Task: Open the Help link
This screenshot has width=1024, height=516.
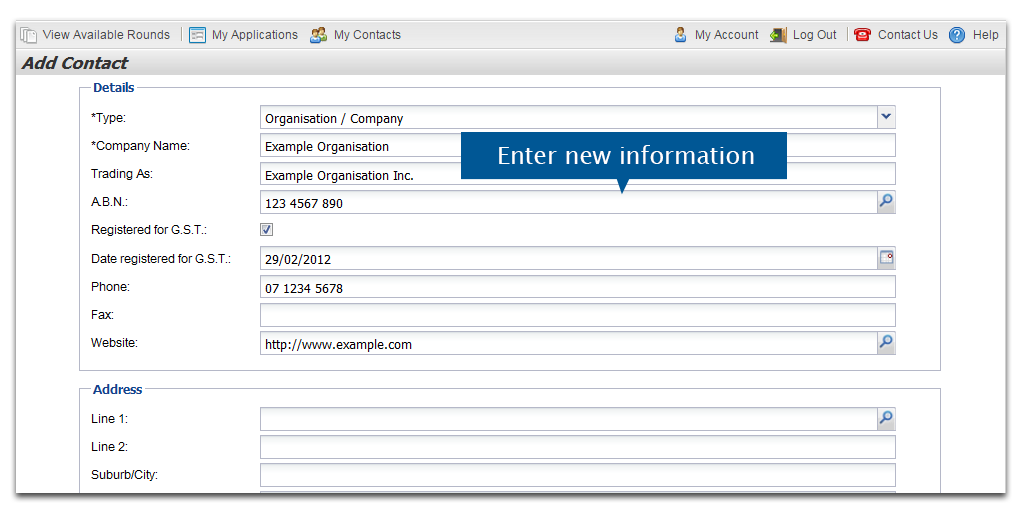Action: pyautogui.click(x=985, y=35)
